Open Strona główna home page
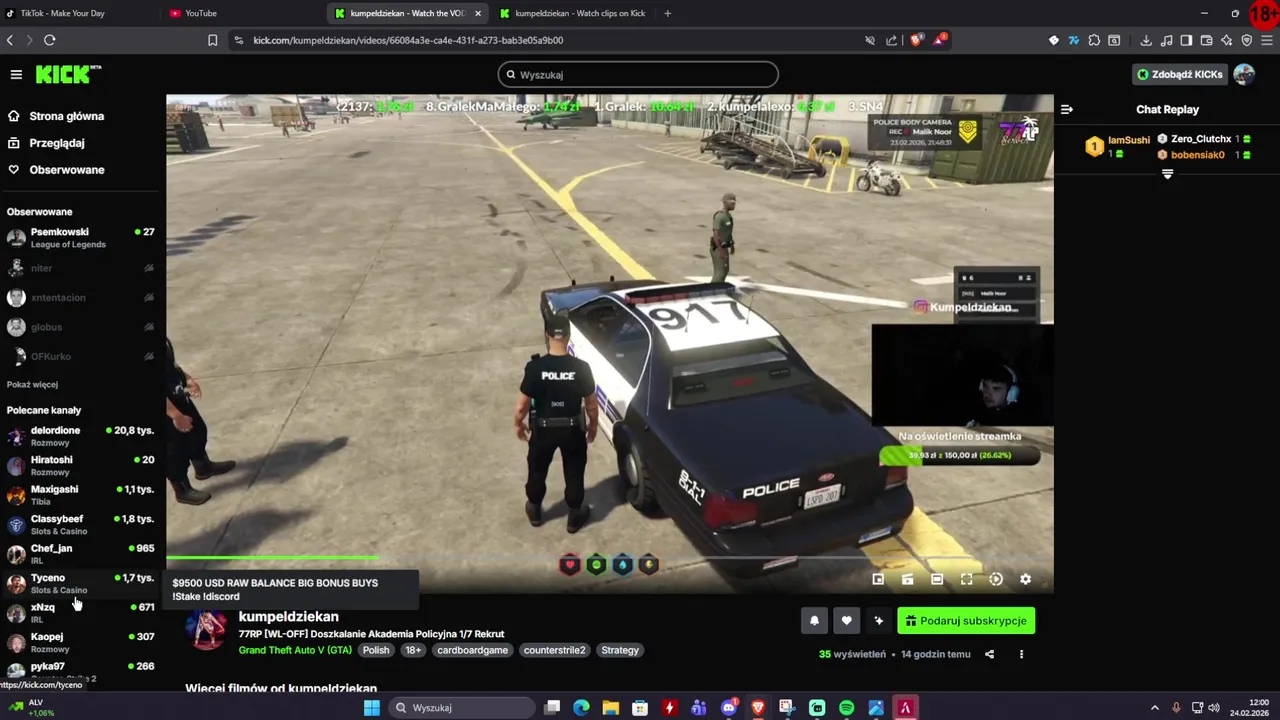Screen dimensions: 1280x720 click(x=56, y=116)
